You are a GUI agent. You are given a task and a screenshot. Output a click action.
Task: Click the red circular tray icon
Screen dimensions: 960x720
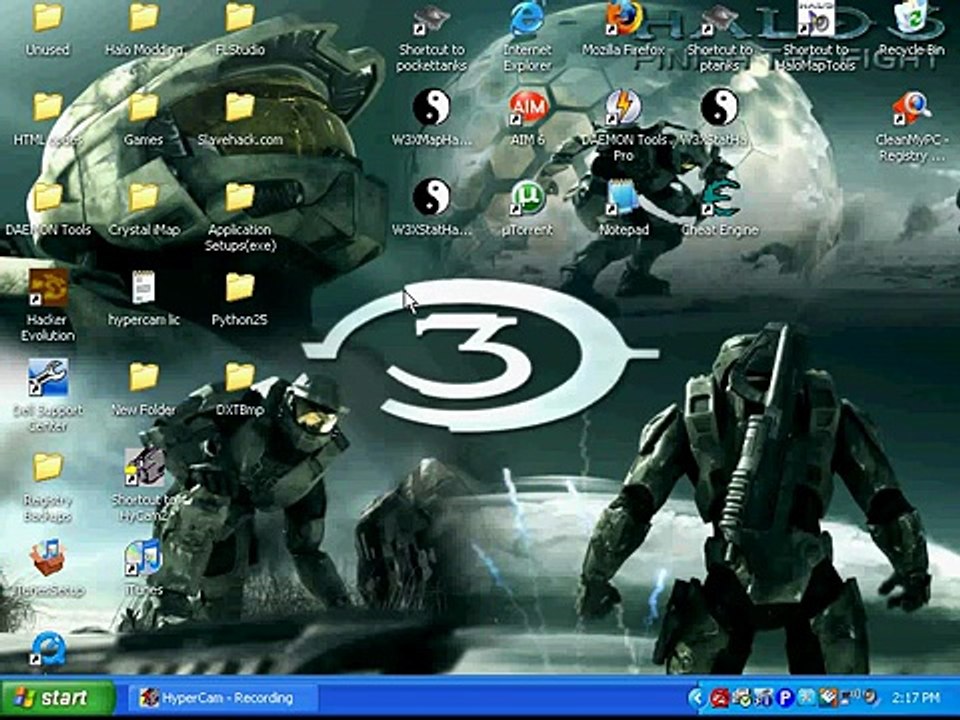click(719, 698)
